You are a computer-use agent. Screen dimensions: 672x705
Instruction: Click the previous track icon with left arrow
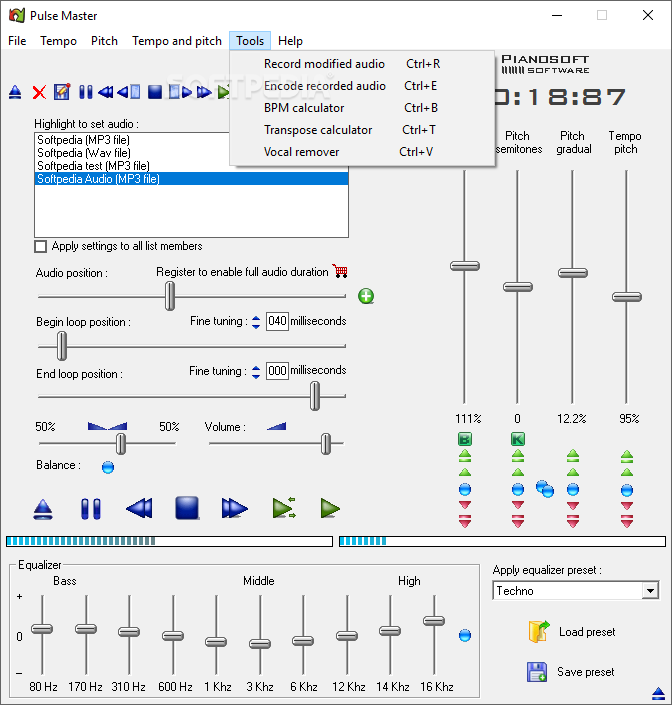tap(129, 92)
